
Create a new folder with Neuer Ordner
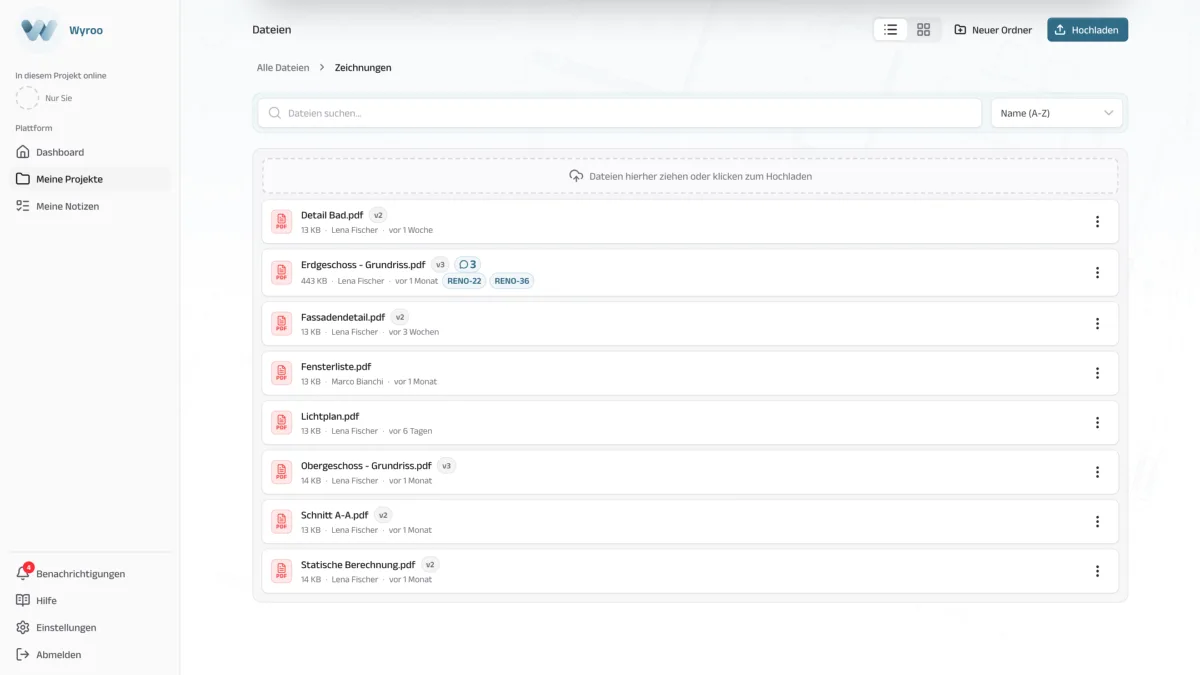click(993, 30)
